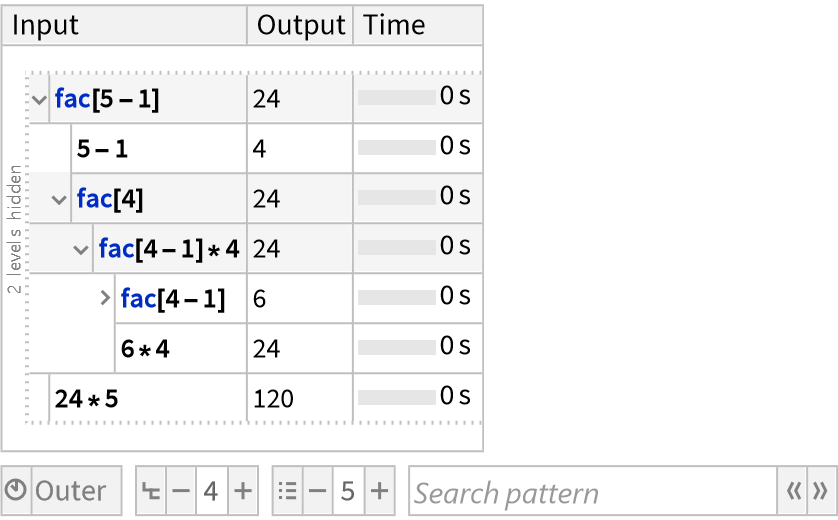
Task: Collapse the fac[4 – 1]*4 row
Action: pos(82,249)
